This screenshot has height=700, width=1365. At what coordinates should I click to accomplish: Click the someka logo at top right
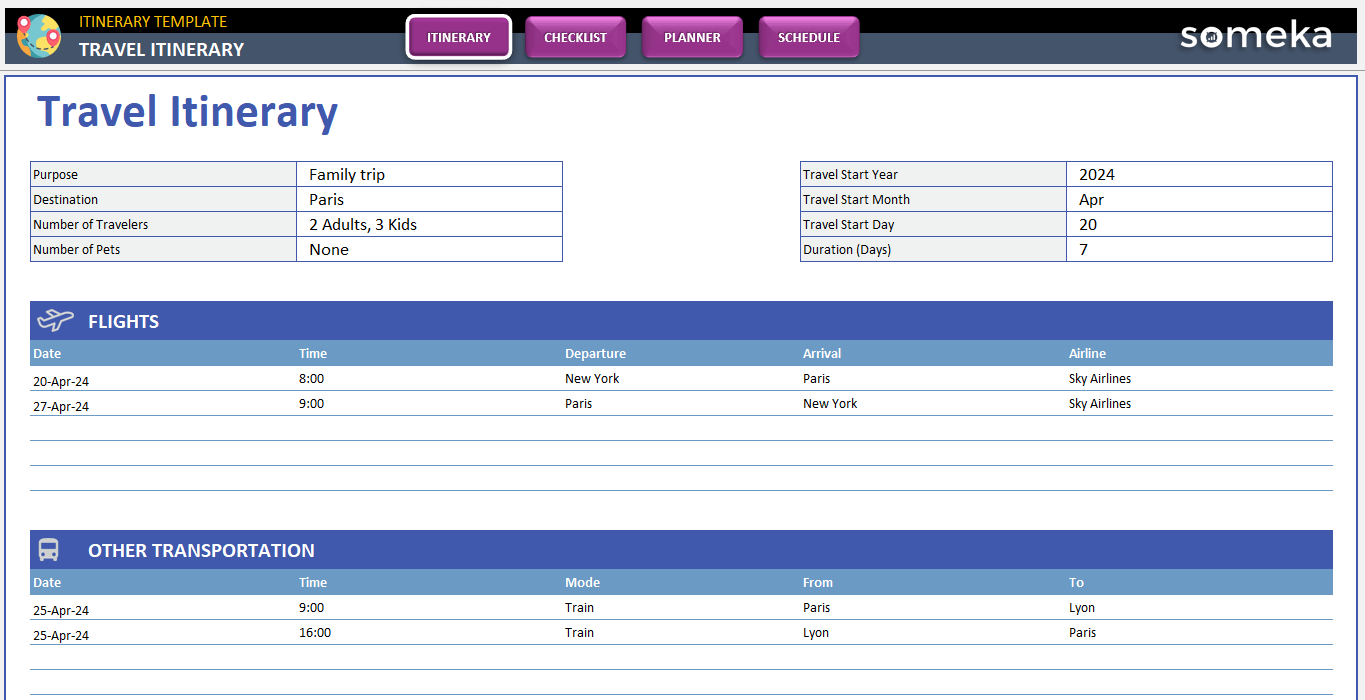tap(1255, 35)
